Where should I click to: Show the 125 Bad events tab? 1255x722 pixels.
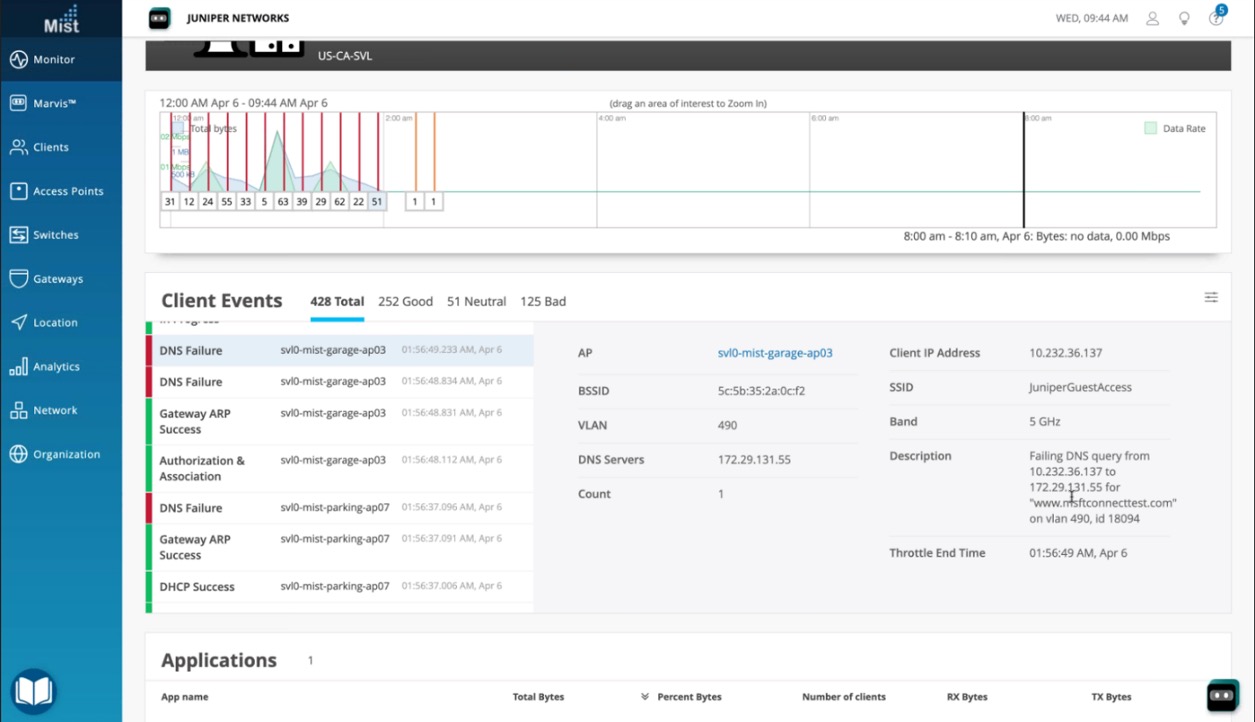tap(543, 301)
